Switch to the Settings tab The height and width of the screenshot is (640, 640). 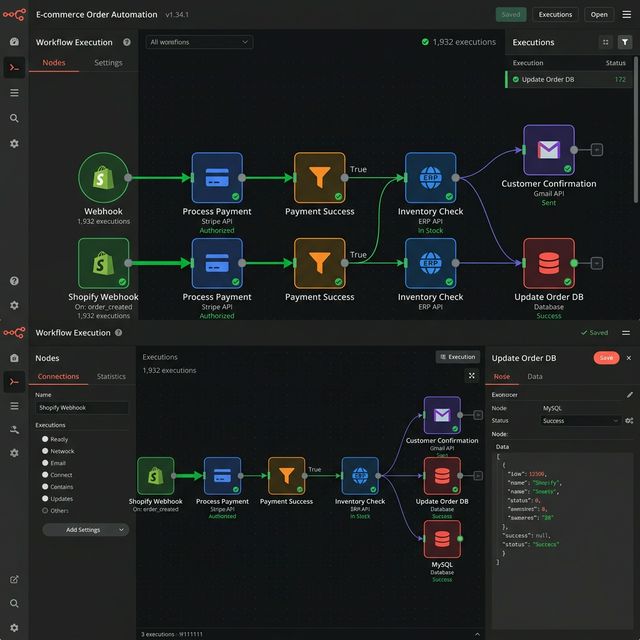108,62
